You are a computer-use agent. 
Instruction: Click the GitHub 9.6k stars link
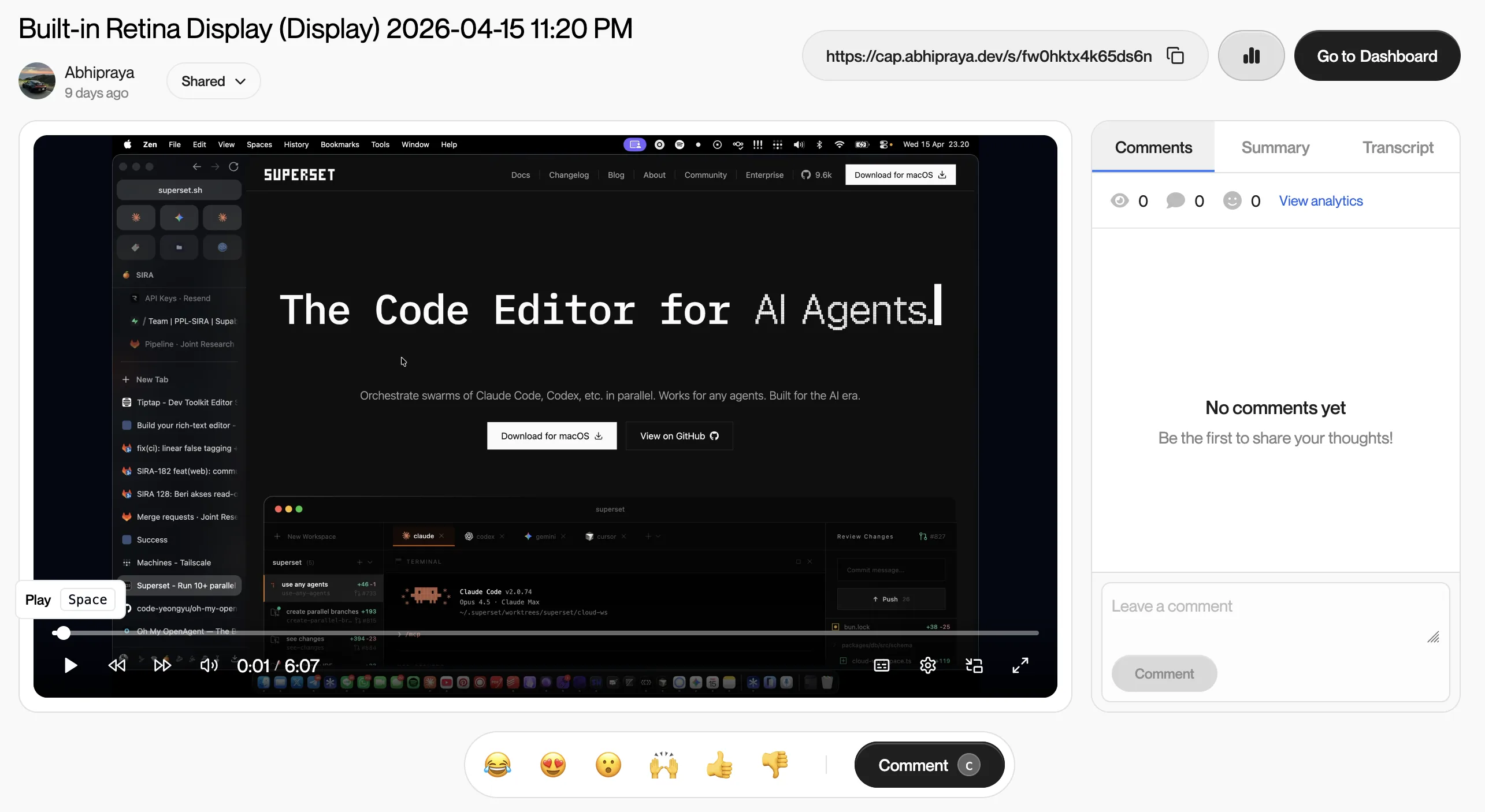tap(816, 175)
